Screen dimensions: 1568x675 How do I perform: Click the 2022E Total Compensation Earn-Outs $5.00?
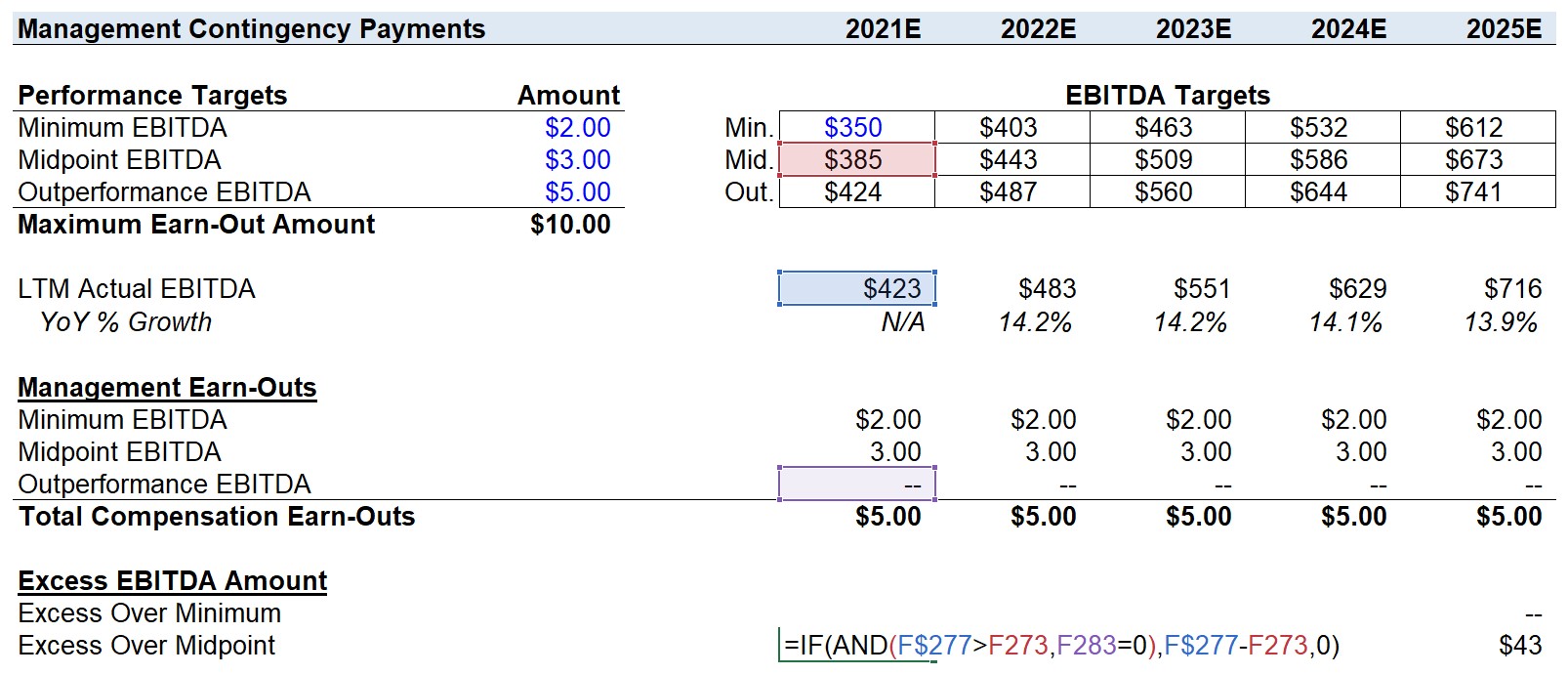[x=1043, y=517]
